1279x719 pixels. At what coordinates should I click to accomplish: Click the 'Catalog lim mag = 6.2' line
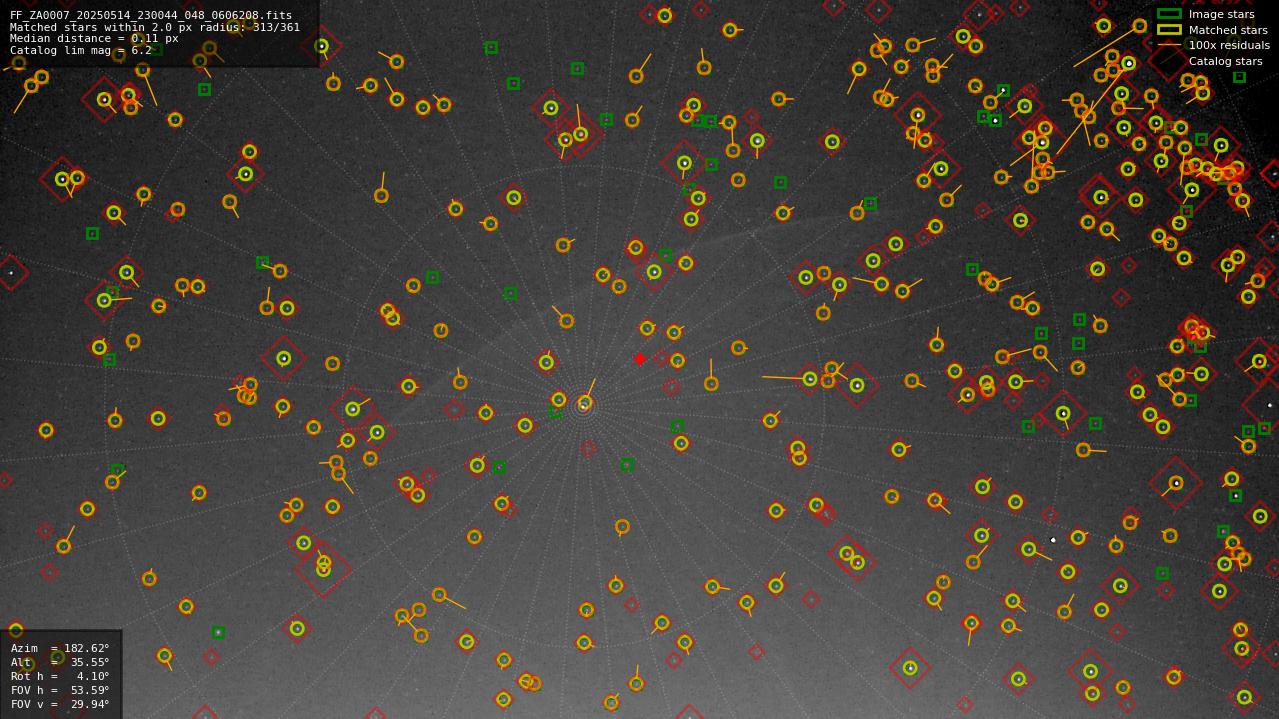(x=81, y=50)
